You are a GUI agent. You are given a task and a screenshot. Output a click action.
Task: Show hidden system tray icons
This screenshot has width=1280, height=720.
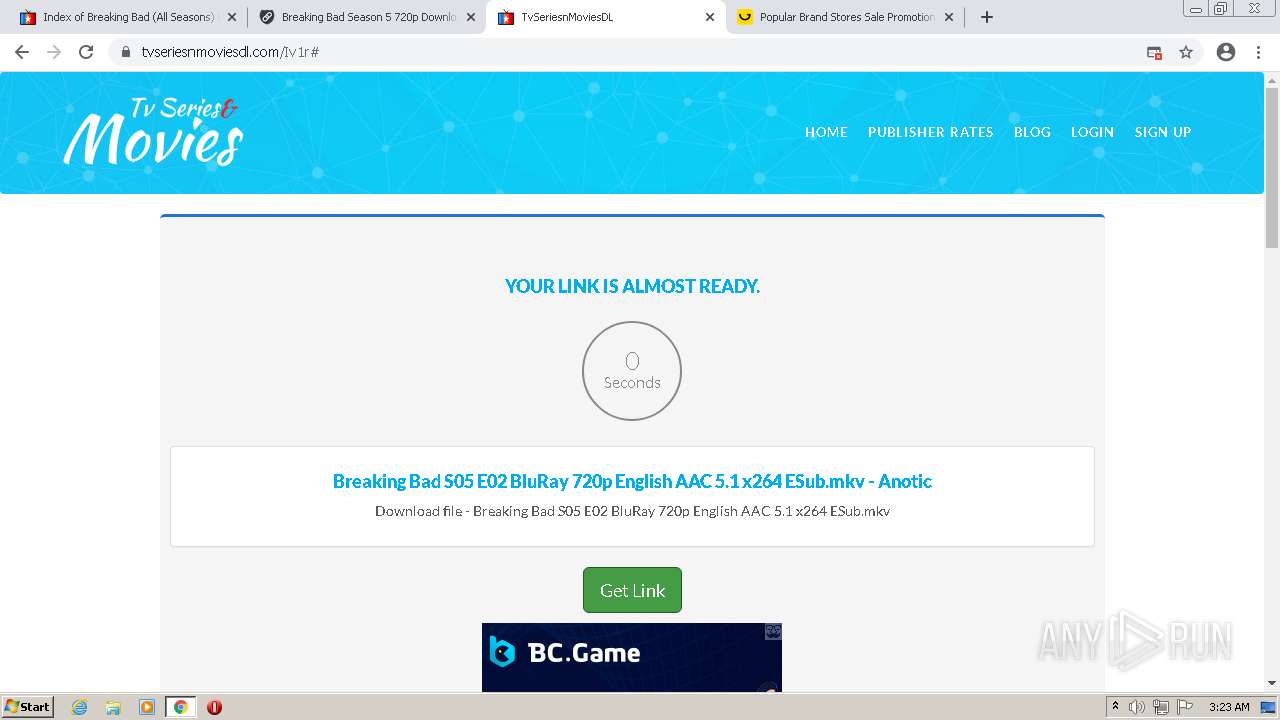pyautogui.click(x=1115, y=707)
